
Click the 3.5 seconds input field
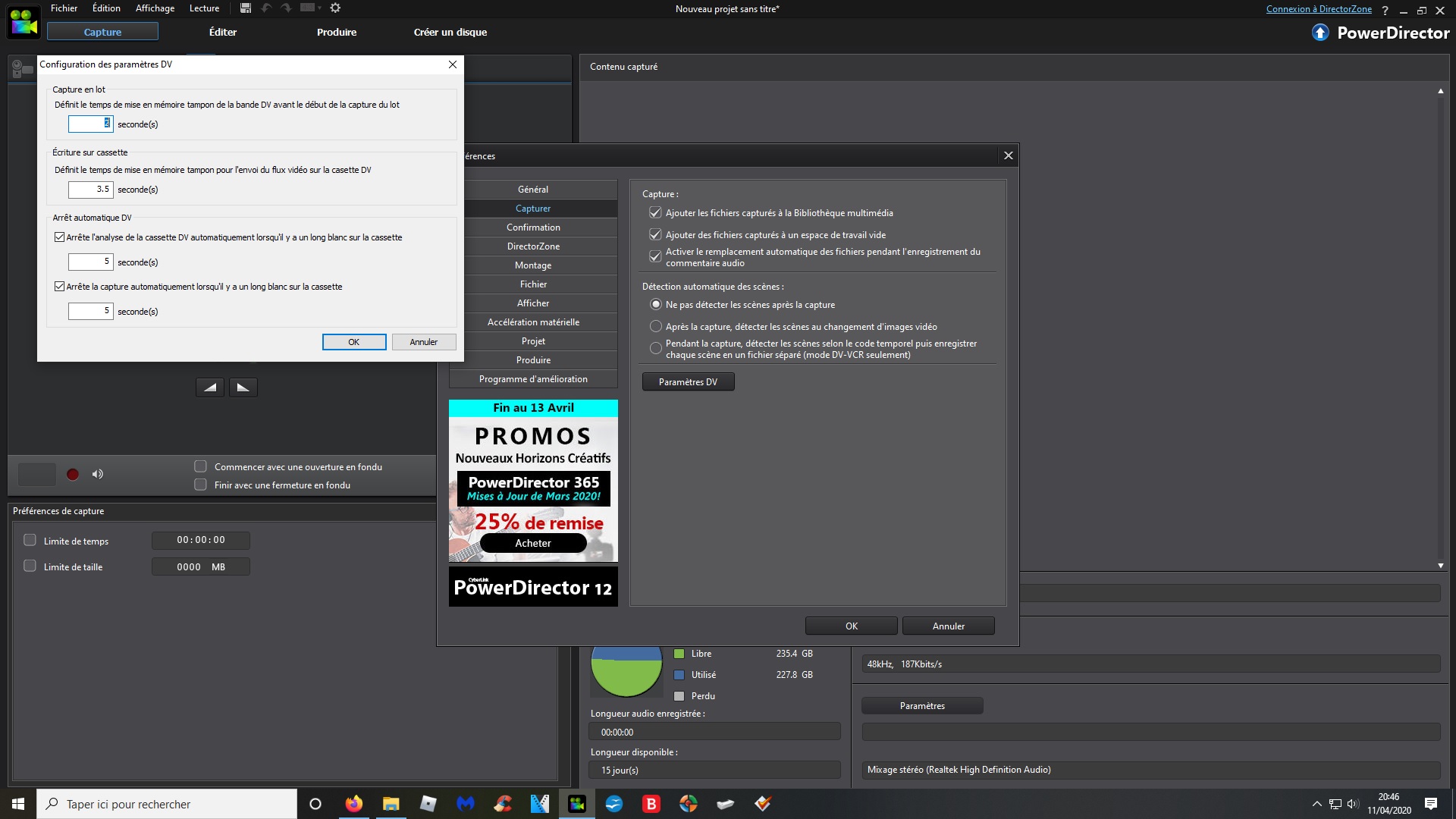(x=90, y=190)
